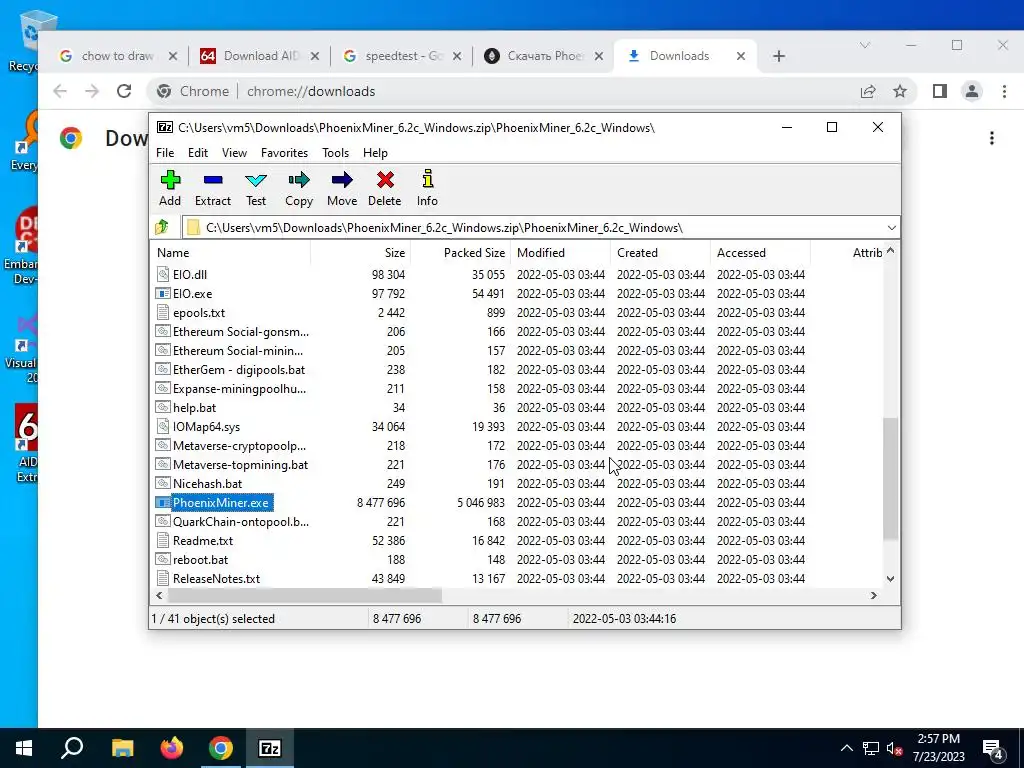Open Firefox from the taskbar
The width and height of the screenshot is (1024, 768).
(x=172, y=748)
